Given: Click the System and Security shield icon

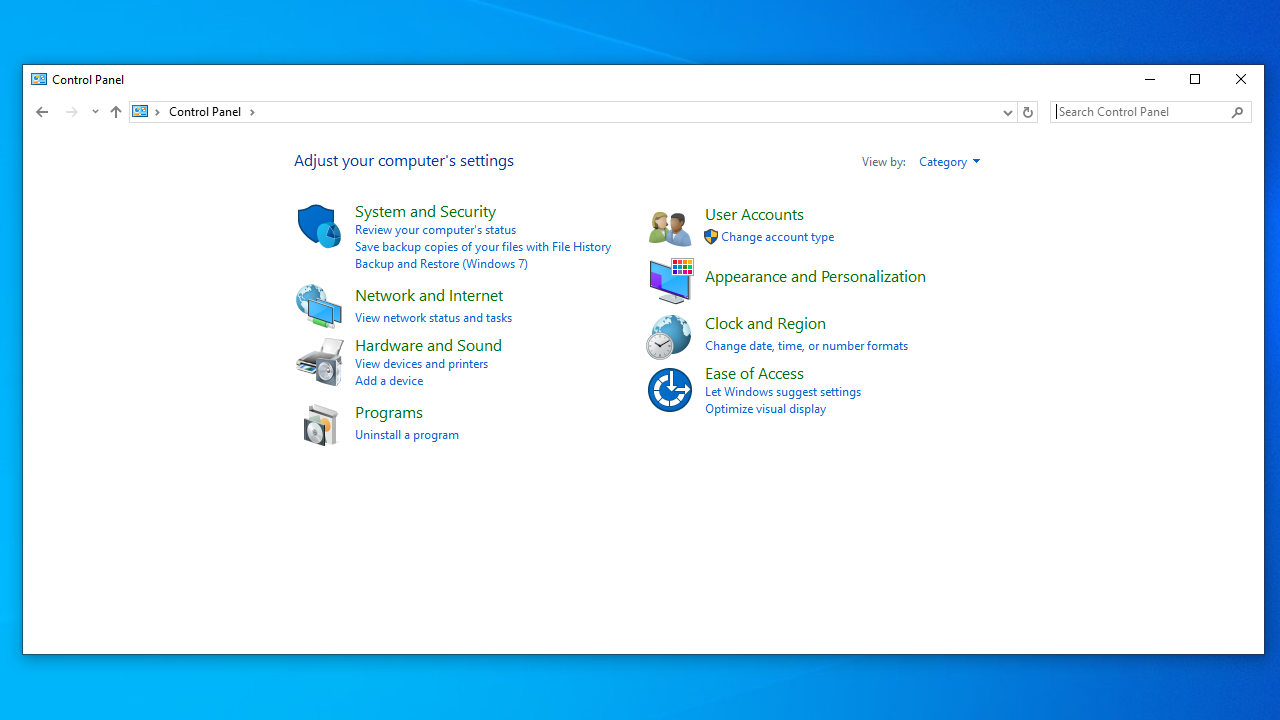Looking at the screenshot, I should tap(319, 226).
